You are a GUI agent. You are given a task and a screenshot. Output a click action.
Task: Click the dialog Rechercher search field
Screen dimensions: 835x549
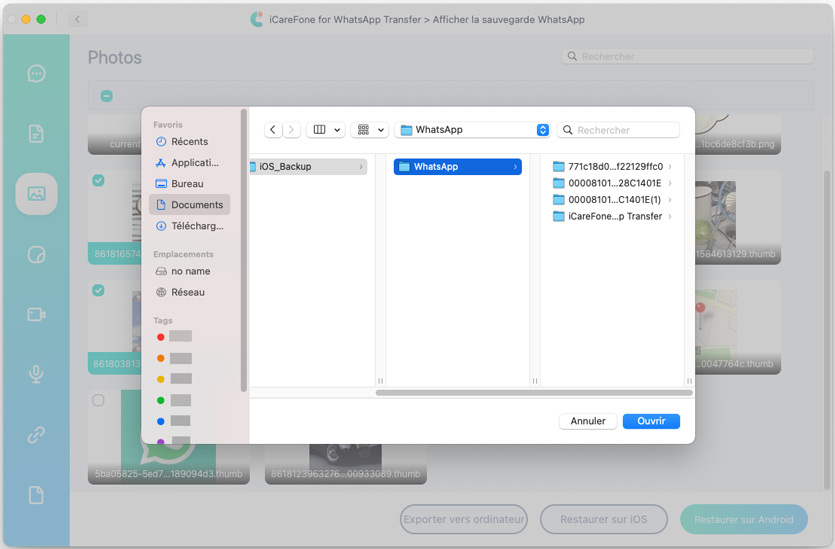click(618, 130)
